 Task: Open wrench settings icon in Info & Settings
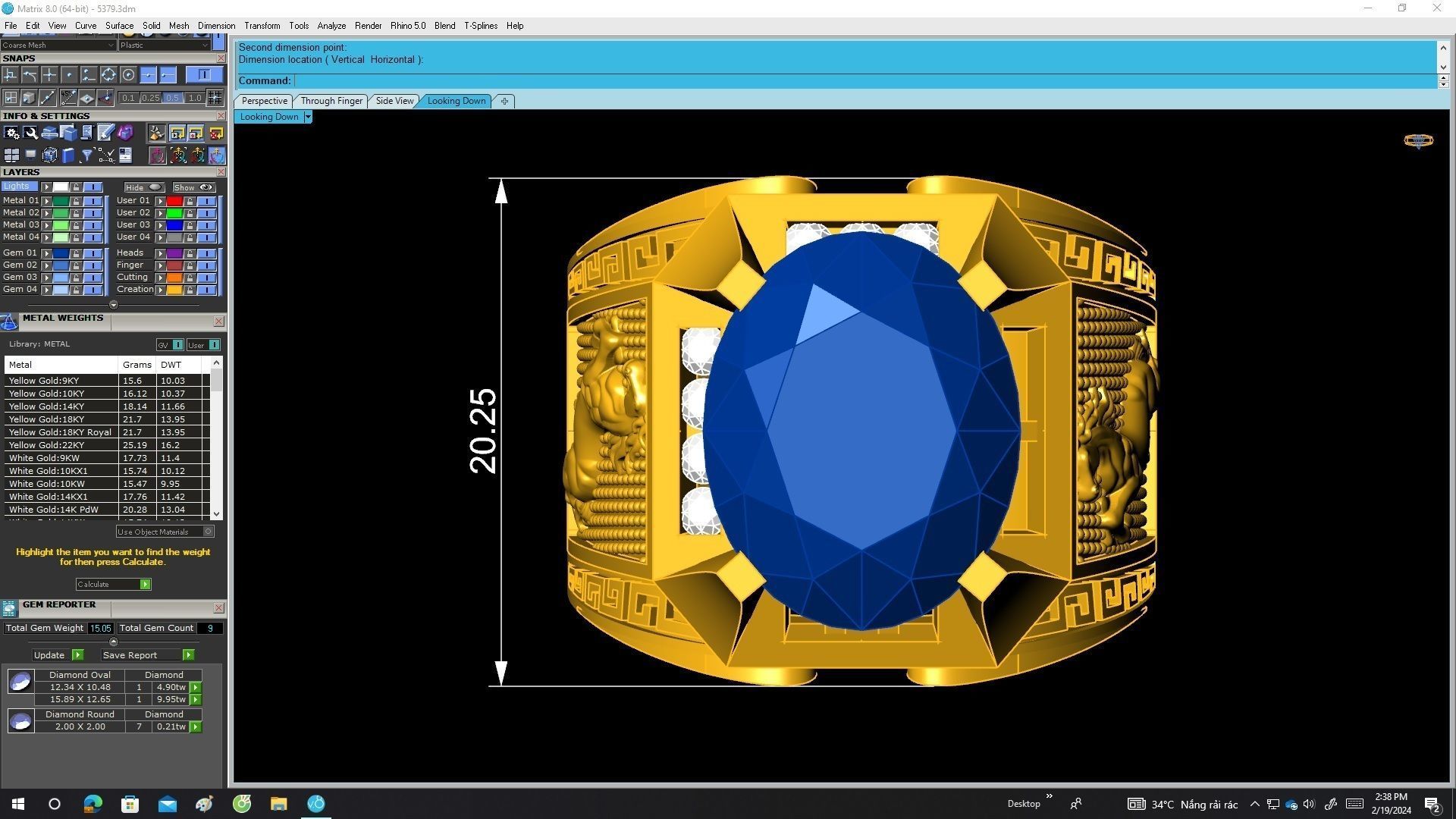point(30,133)
